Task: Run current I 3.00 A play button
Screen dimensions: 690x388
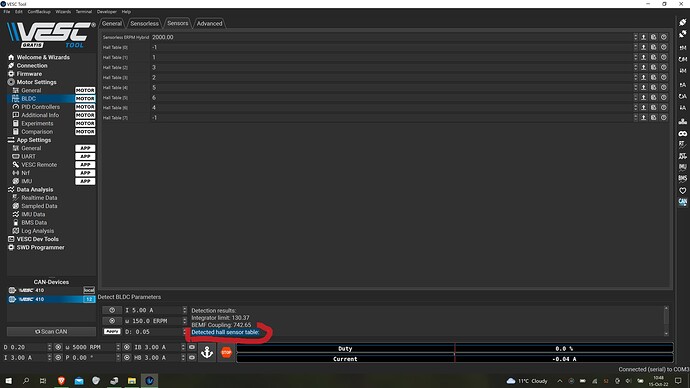Action: (58, 358)
